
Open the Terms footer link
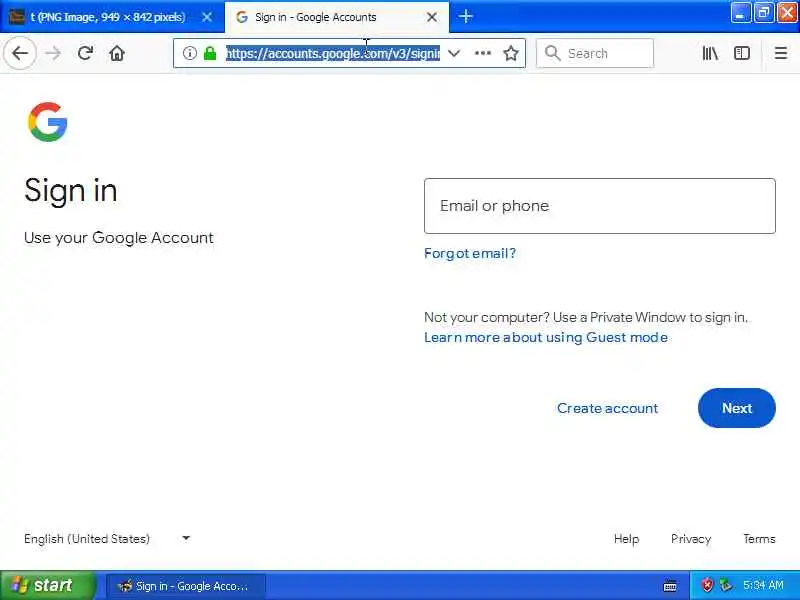pyautogui.click(x=759, y=539)
